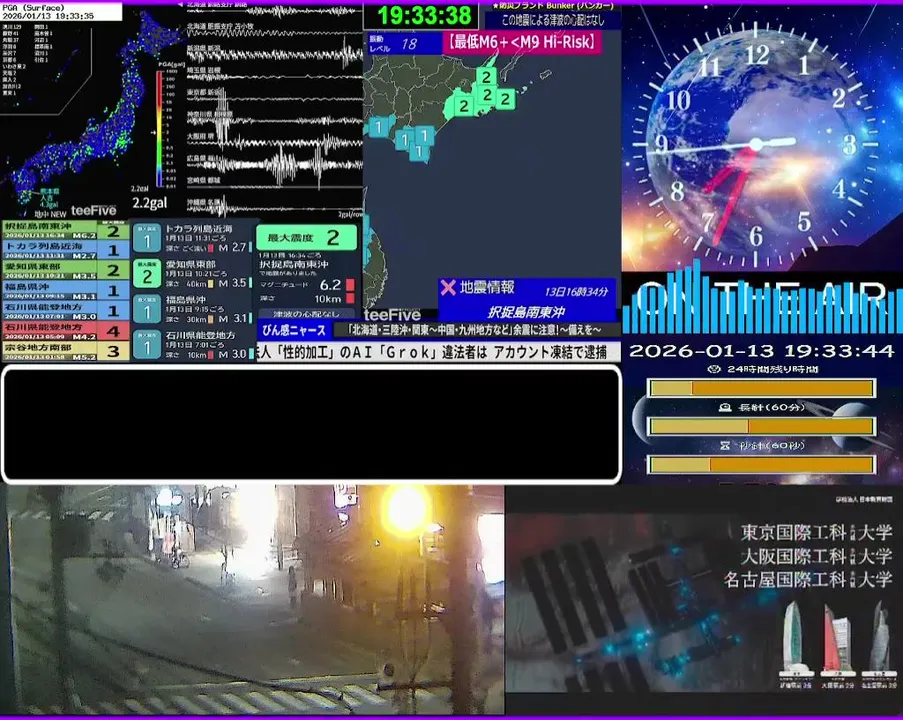Viewport: 903px width, 720px height.
Task: Select the red 石川県能登地方 M4.2 list row
Action: coord(66,331)
